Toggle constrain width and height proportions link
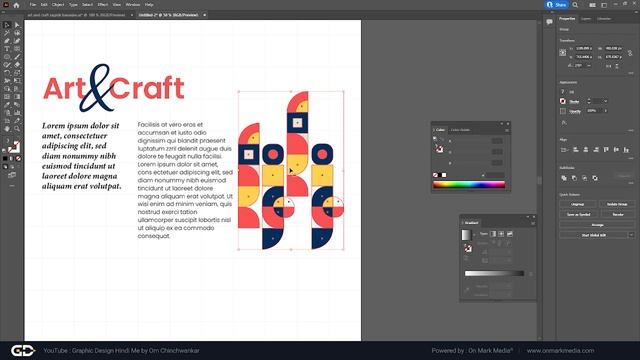Screen dimensions: 640x360 pos(630,53)
